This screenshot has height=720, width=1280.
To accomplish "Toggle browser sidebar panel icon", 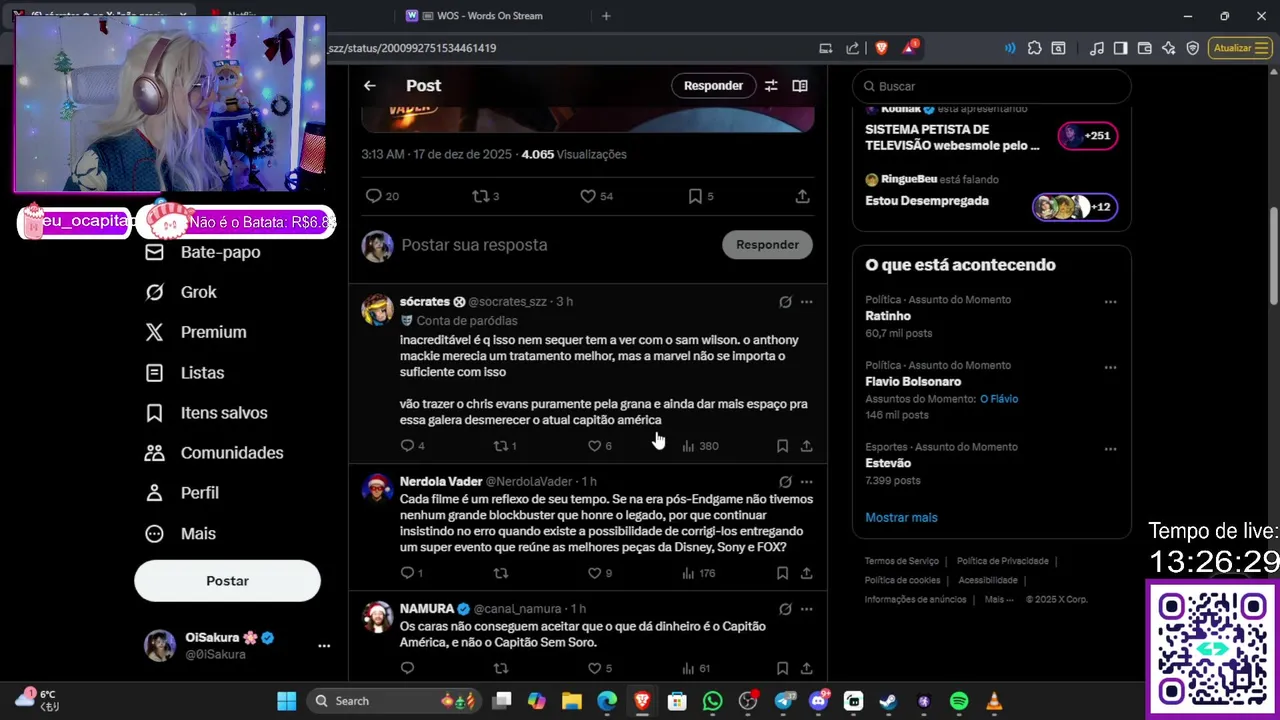I will [x=1120, y=48].
